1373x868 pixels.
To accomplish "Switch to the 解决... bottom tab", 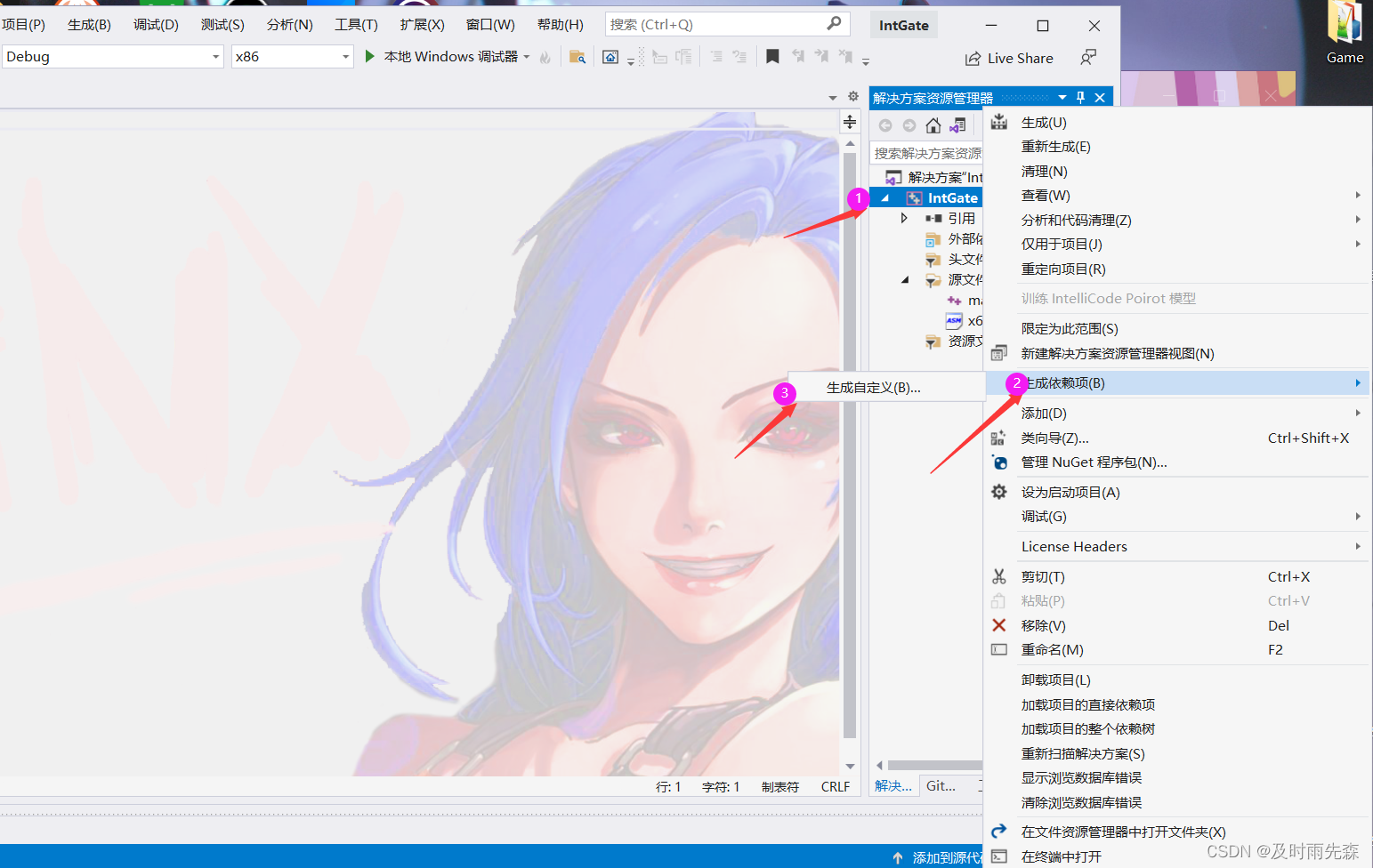I will 892,786.
